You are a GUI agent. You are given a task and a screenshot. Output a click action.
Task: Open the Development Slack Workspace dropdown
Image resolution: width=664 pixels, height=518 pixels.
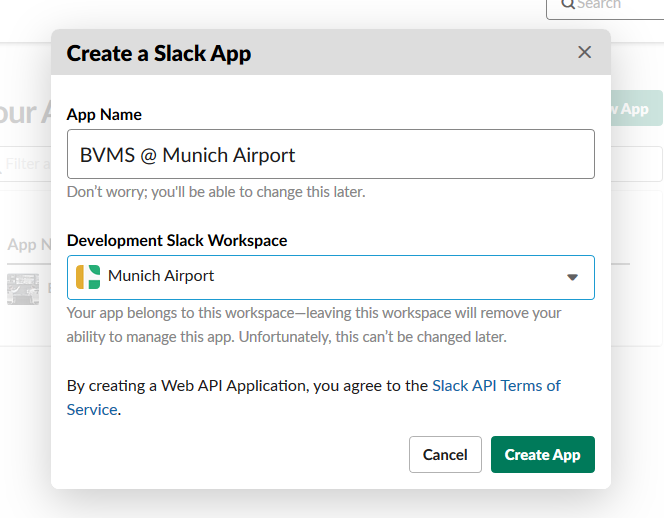(x=330, y=277)
